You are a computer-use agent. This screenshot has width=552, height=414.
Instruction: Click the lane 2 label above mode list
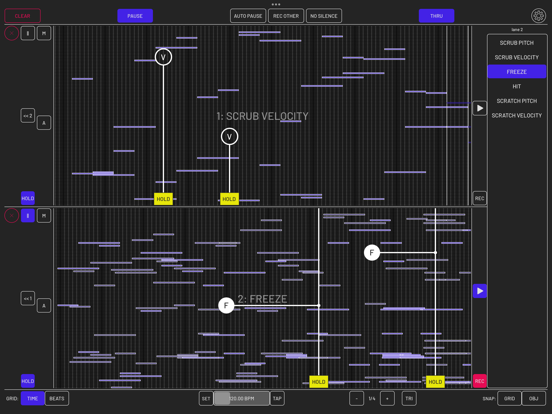pyautogui.click(x=517, y=30)
